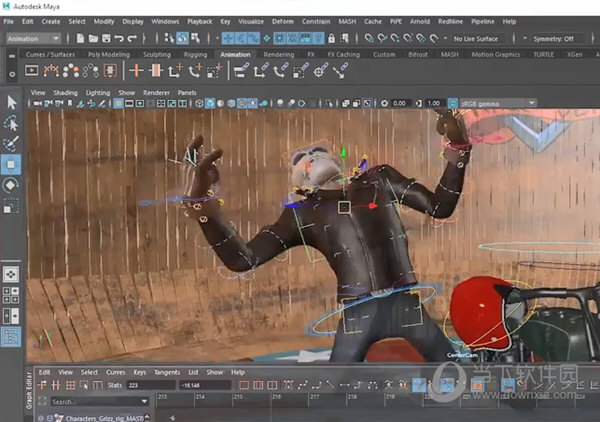The width and height of the screenshot is (600, 422).
Task: Activate the Move tool in toolbox
Action: [11, 165]
